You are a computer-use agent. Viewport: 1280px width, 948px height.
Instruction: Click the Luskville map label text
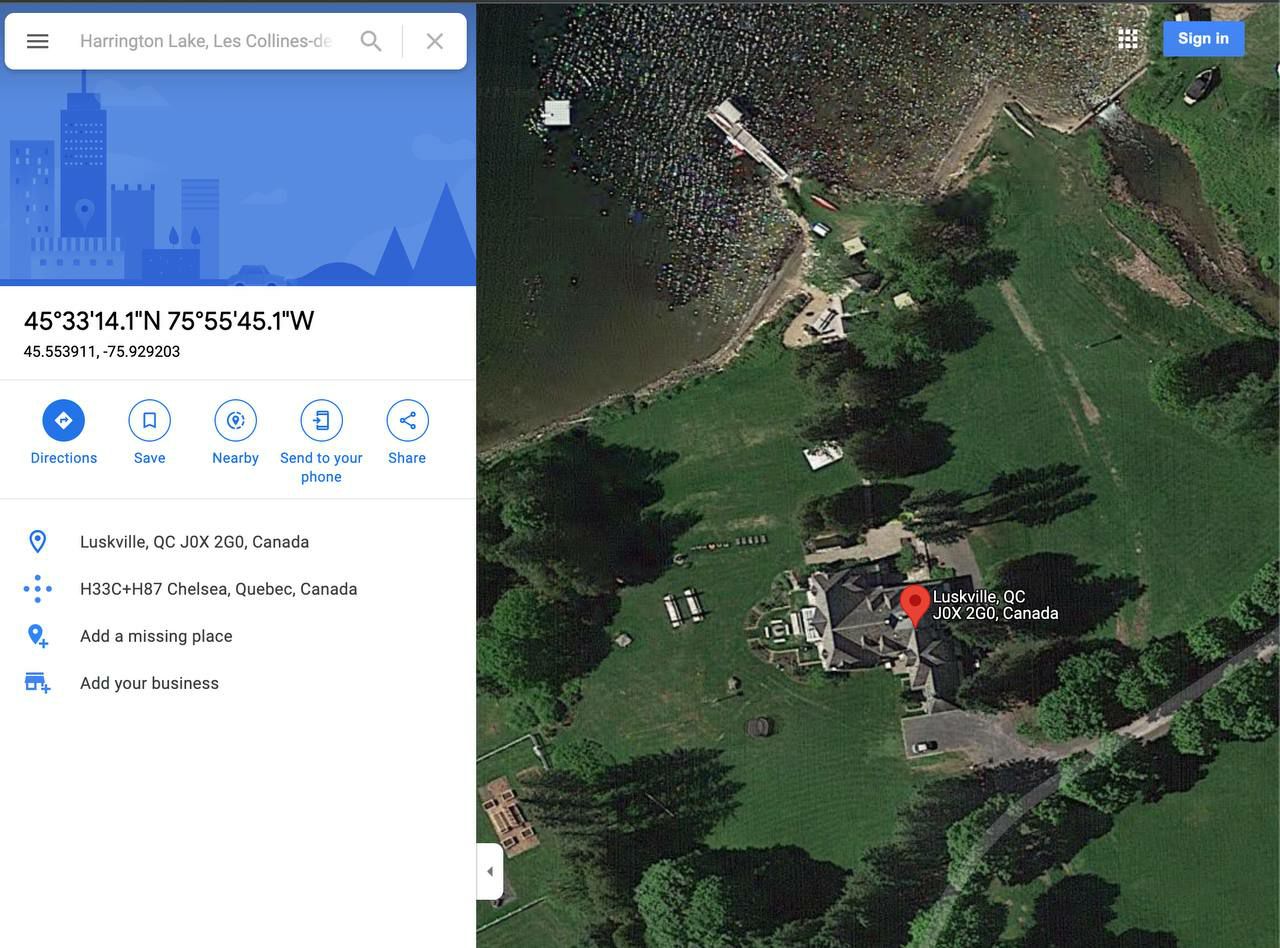tap(995, 605)
